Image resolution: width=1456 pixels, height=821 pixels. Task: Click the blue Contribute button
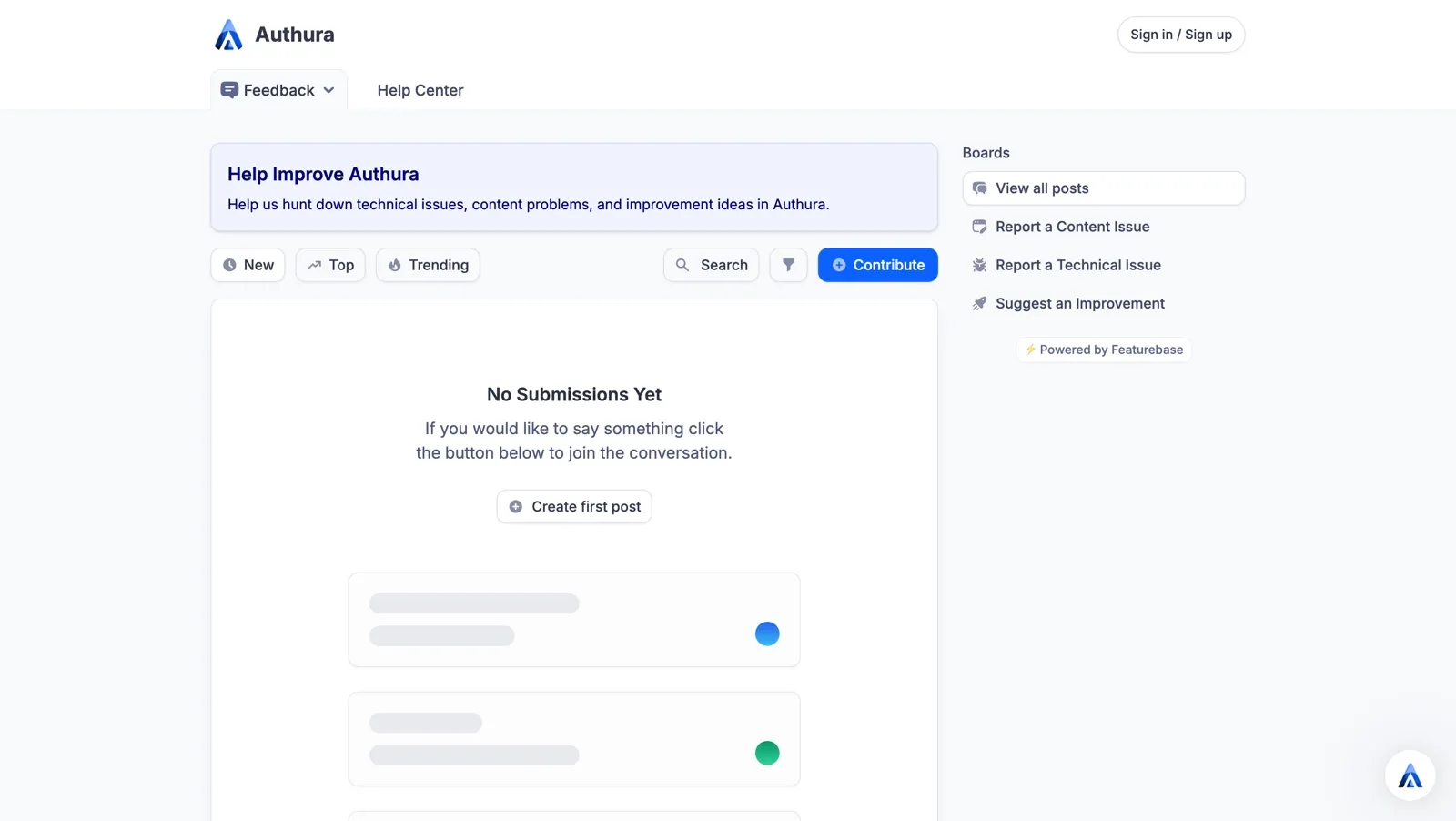878,265
